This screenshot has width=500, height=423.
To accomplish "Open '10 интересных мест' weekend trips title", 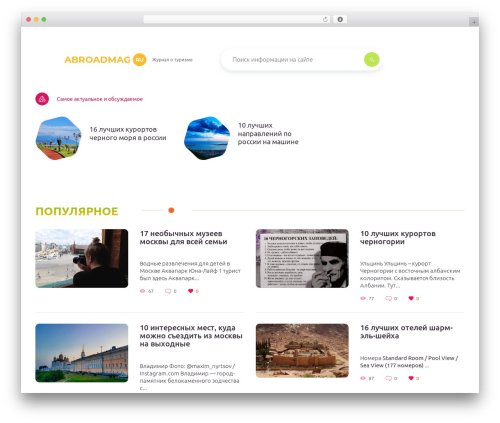I will pos(191,336).
